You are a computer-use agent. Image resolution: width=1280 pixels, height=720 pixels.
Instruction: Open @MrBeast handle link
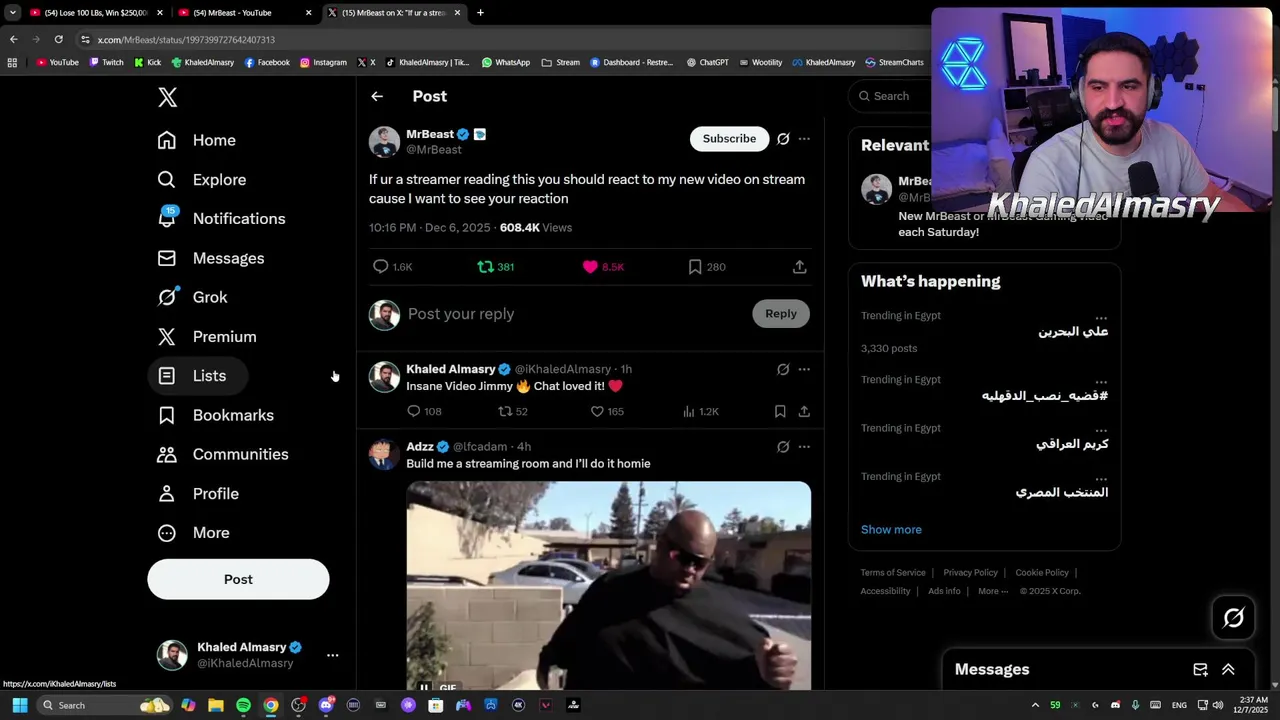(x=433, y=150)
